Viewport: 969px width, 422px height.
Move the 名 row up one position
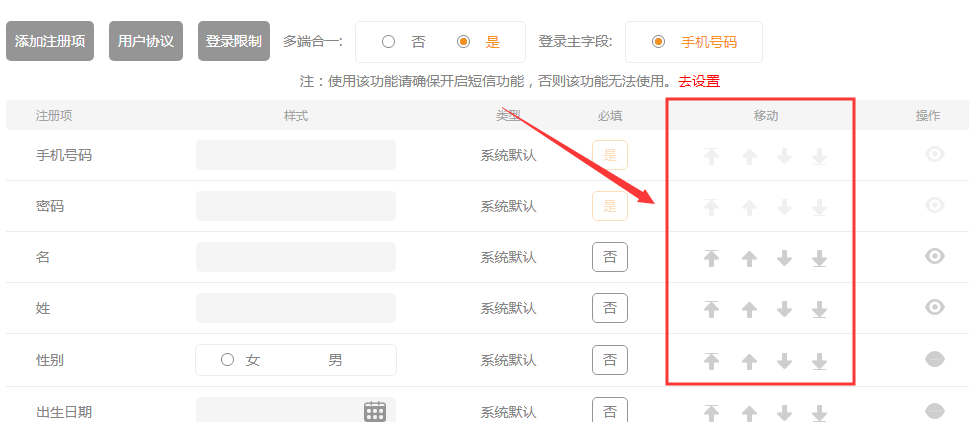pos(748,258)
